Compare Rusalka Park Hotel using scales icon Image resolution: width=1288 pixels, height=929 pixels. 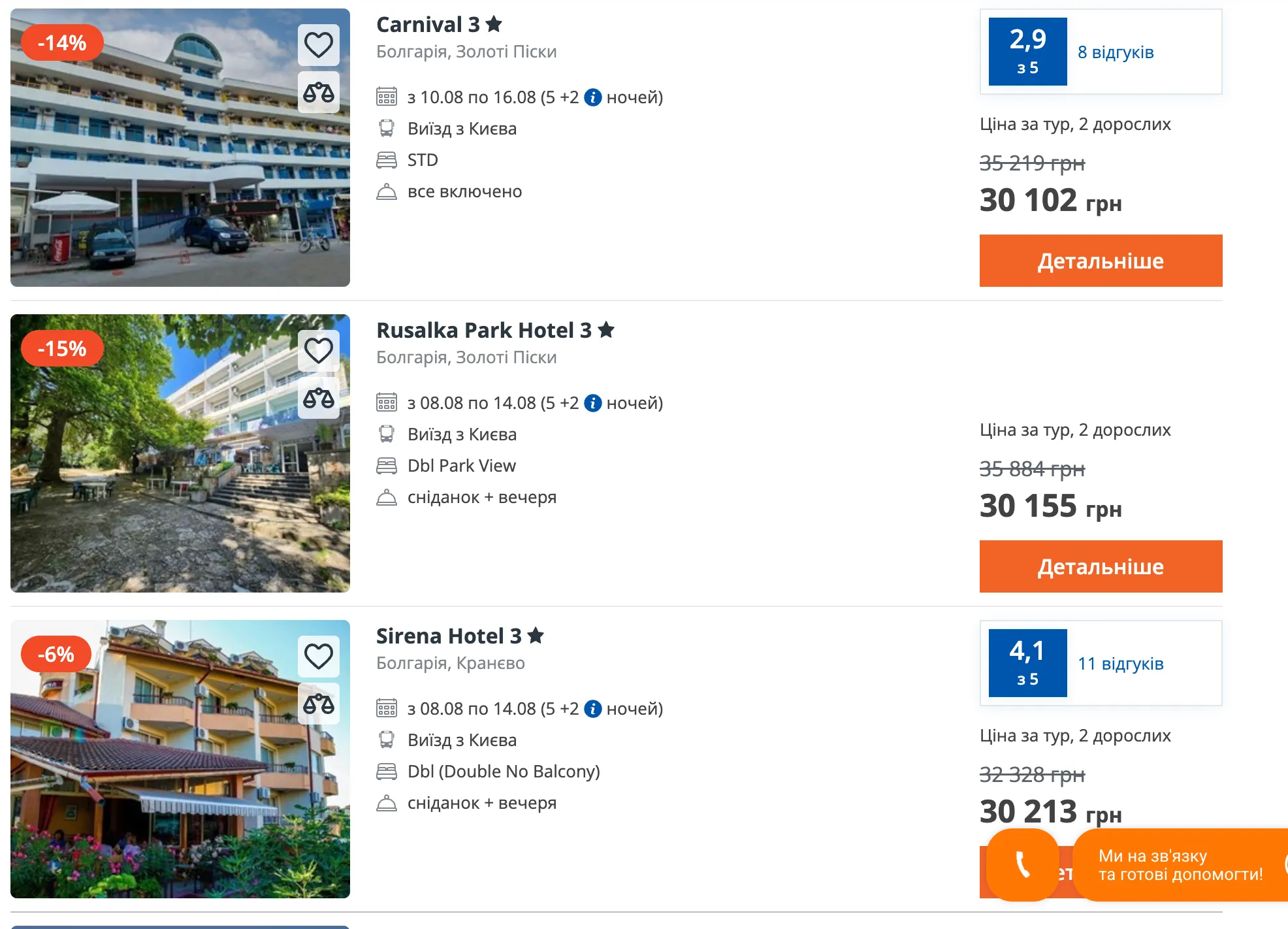point(319,398)
